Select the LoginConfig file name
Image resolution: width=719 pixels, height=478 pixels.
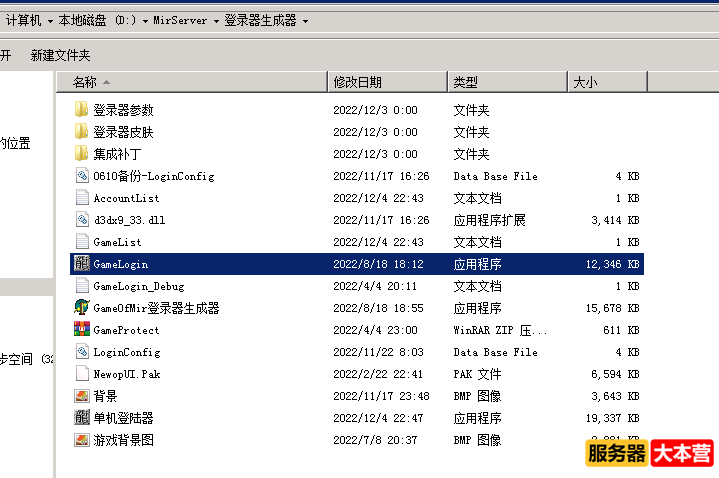point(127,352)
